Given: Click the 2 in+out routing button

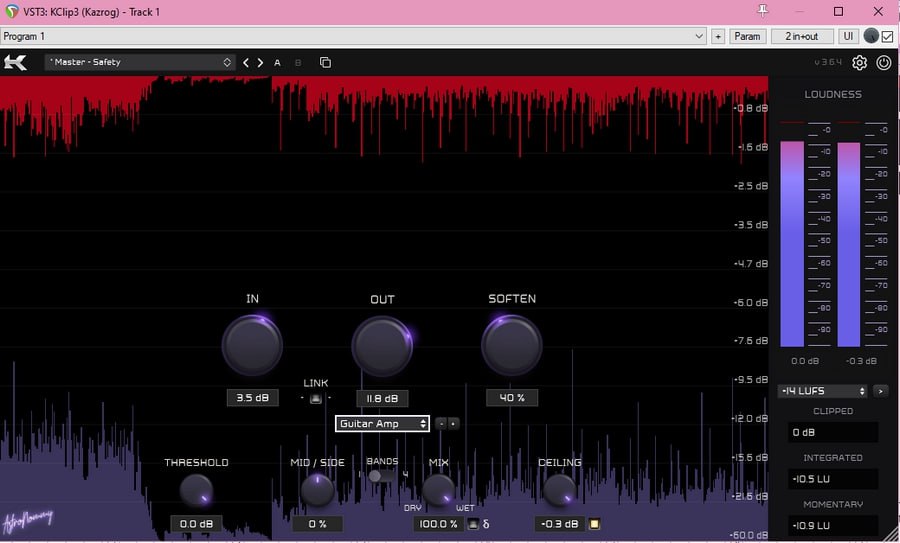Looking at the screenshot, I should (802, 36).
